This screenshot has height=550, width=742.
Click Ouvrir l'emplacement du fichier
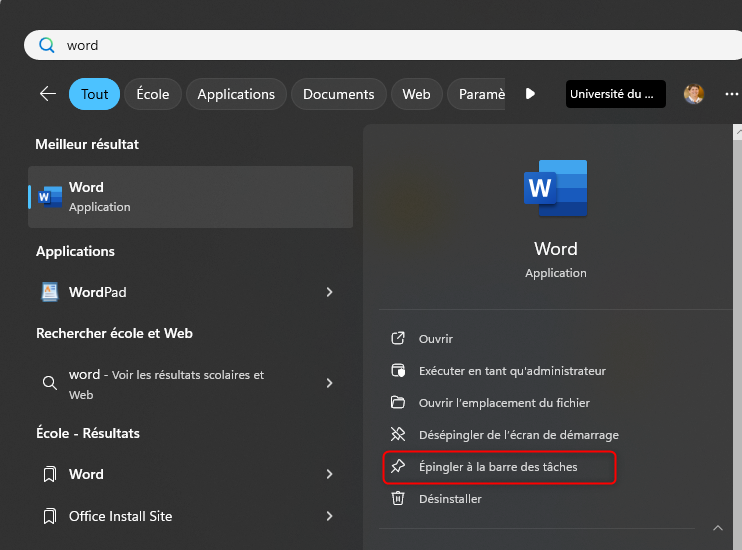pos(504,403)
